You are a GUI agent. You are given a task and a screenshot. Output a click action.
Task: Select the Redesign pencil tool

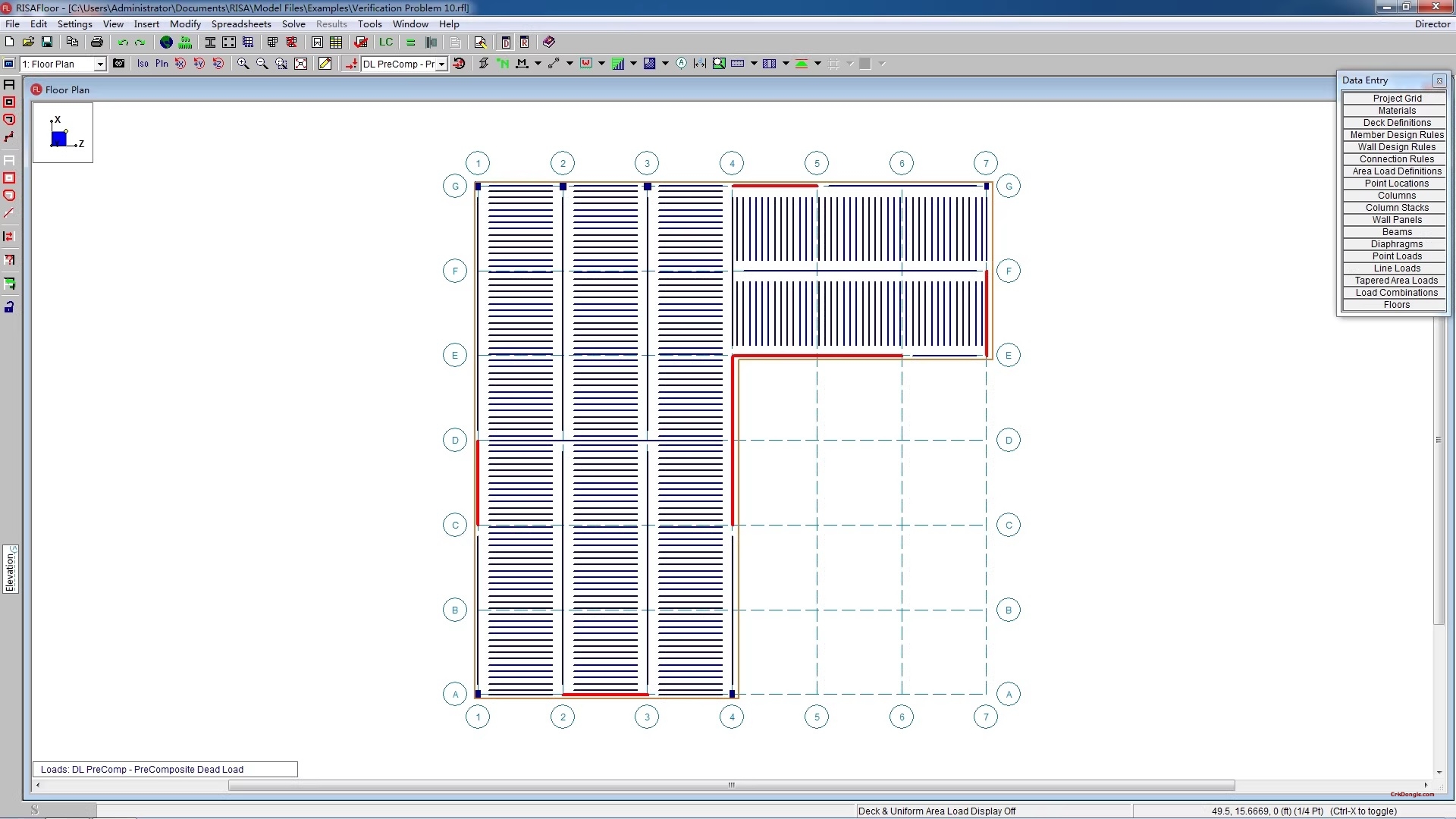(324, 64)
